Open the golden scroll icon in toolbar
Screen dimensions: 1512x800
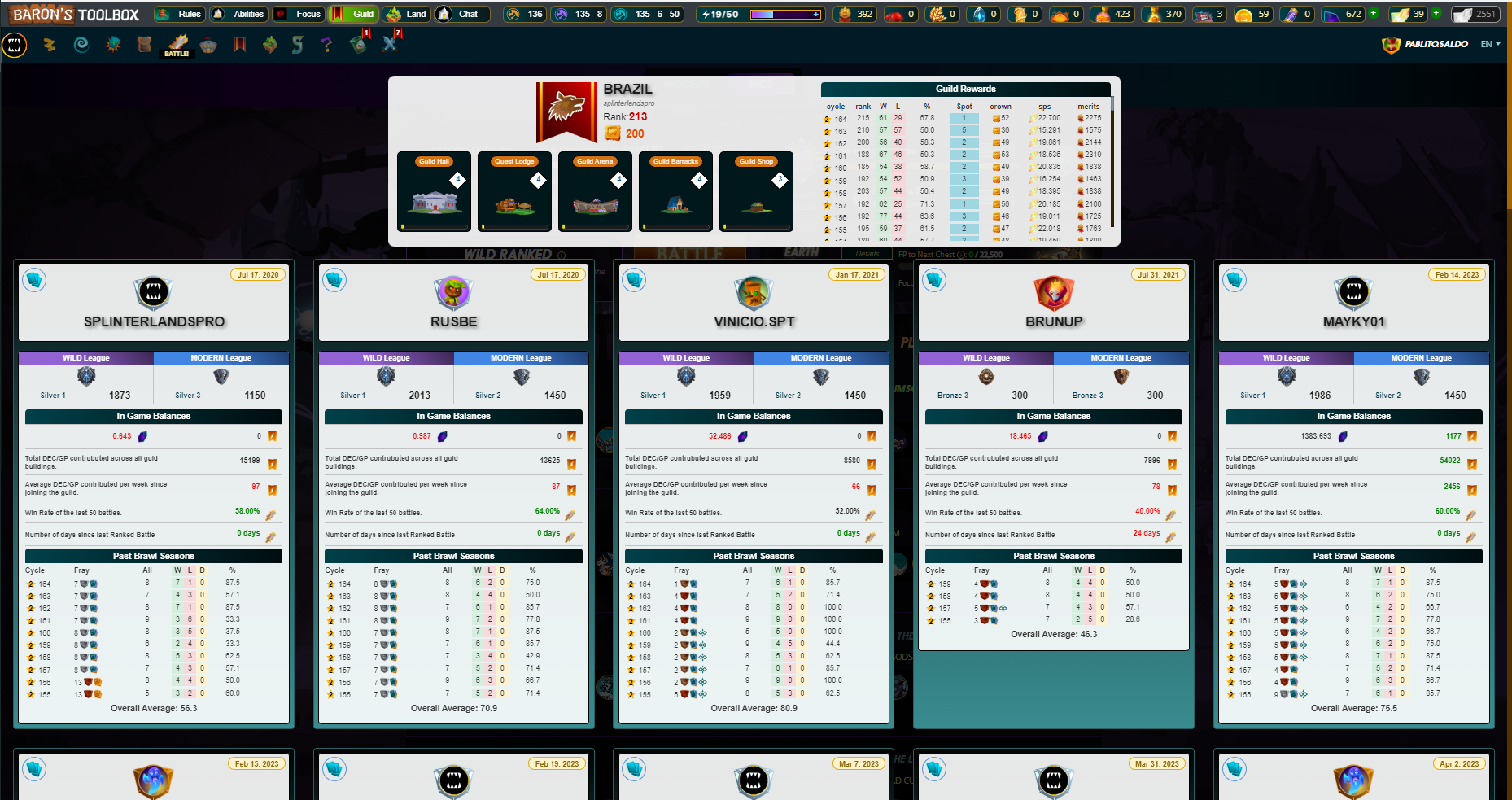tap(50, 45)
